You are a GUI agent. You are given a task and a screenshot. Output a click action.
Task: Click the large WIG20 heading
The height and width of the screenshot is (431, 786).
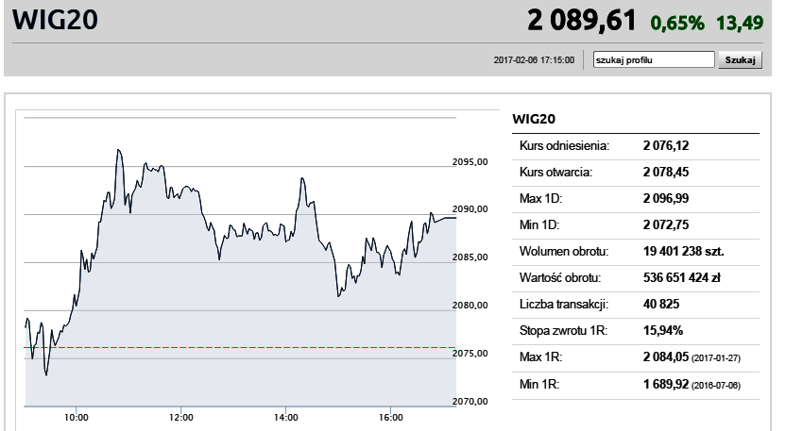(55, 20)
